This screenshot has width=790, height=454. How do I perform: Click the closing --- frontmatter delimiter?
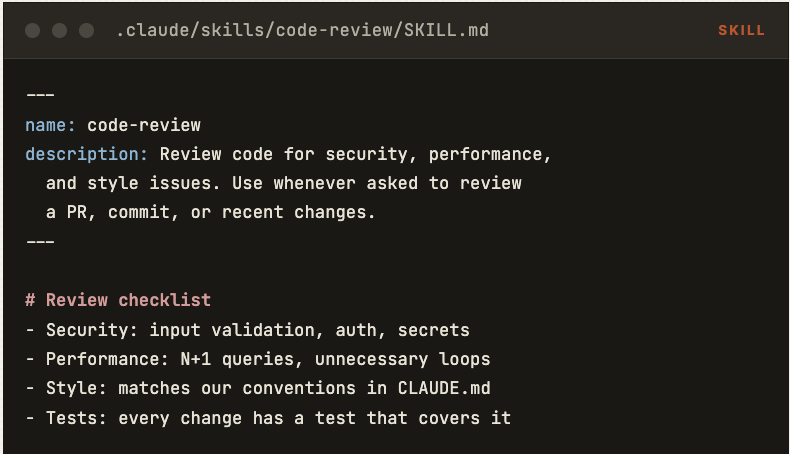[40, 242]
